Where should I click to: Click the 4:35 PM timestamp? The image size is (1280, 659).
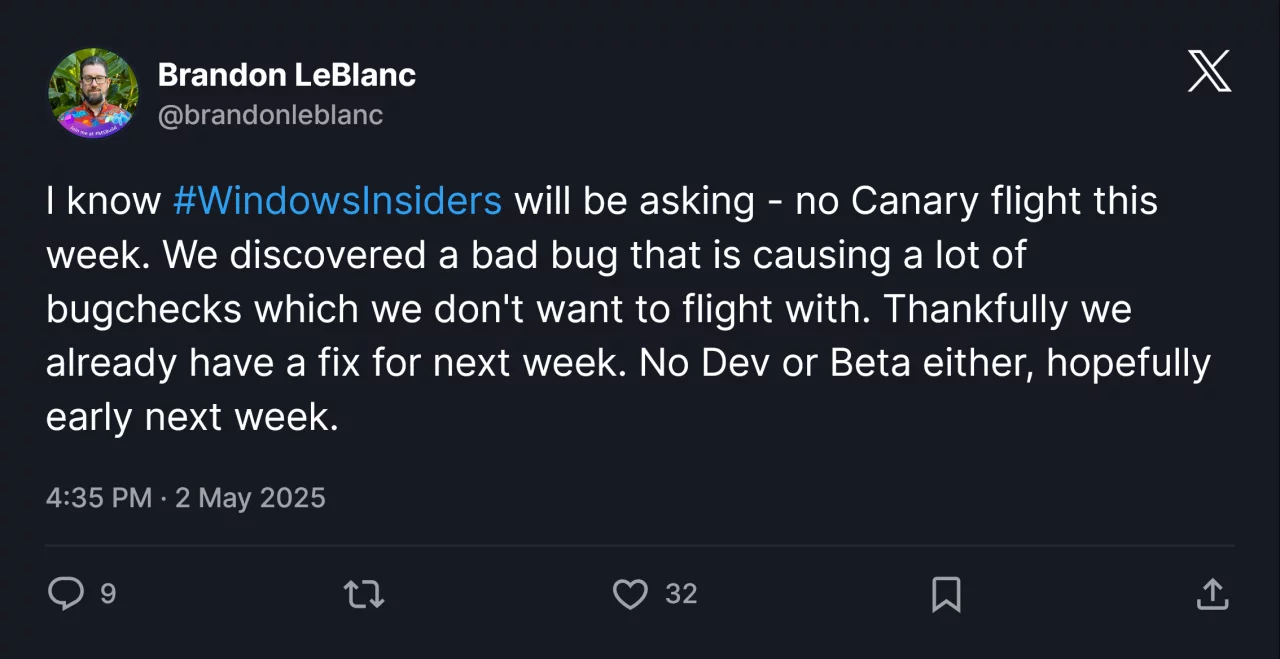tap(99, 498)
